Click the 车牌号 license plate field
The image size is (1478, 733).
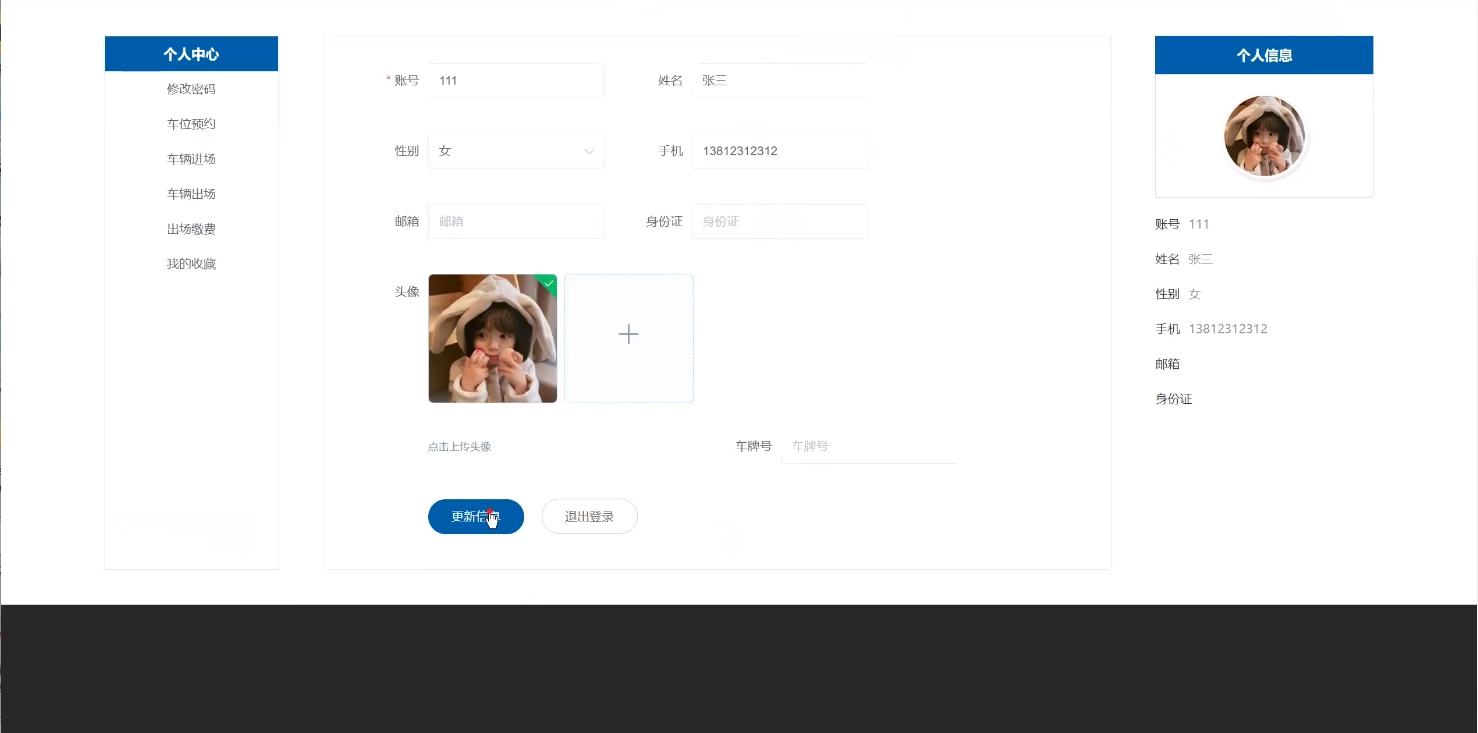coord(868,446)
